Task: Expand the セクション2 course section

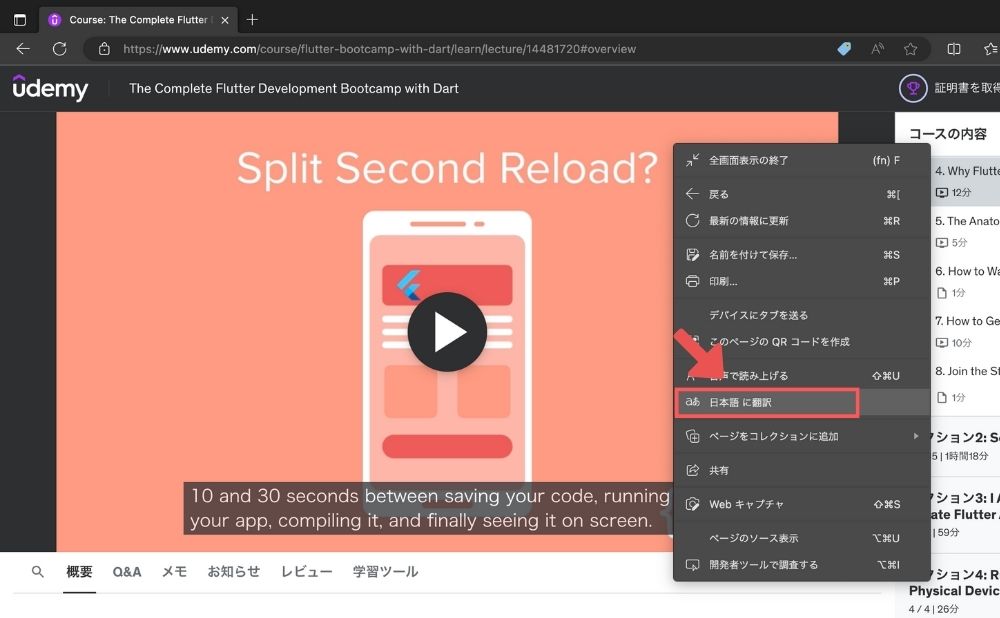Action: point(966,445)
